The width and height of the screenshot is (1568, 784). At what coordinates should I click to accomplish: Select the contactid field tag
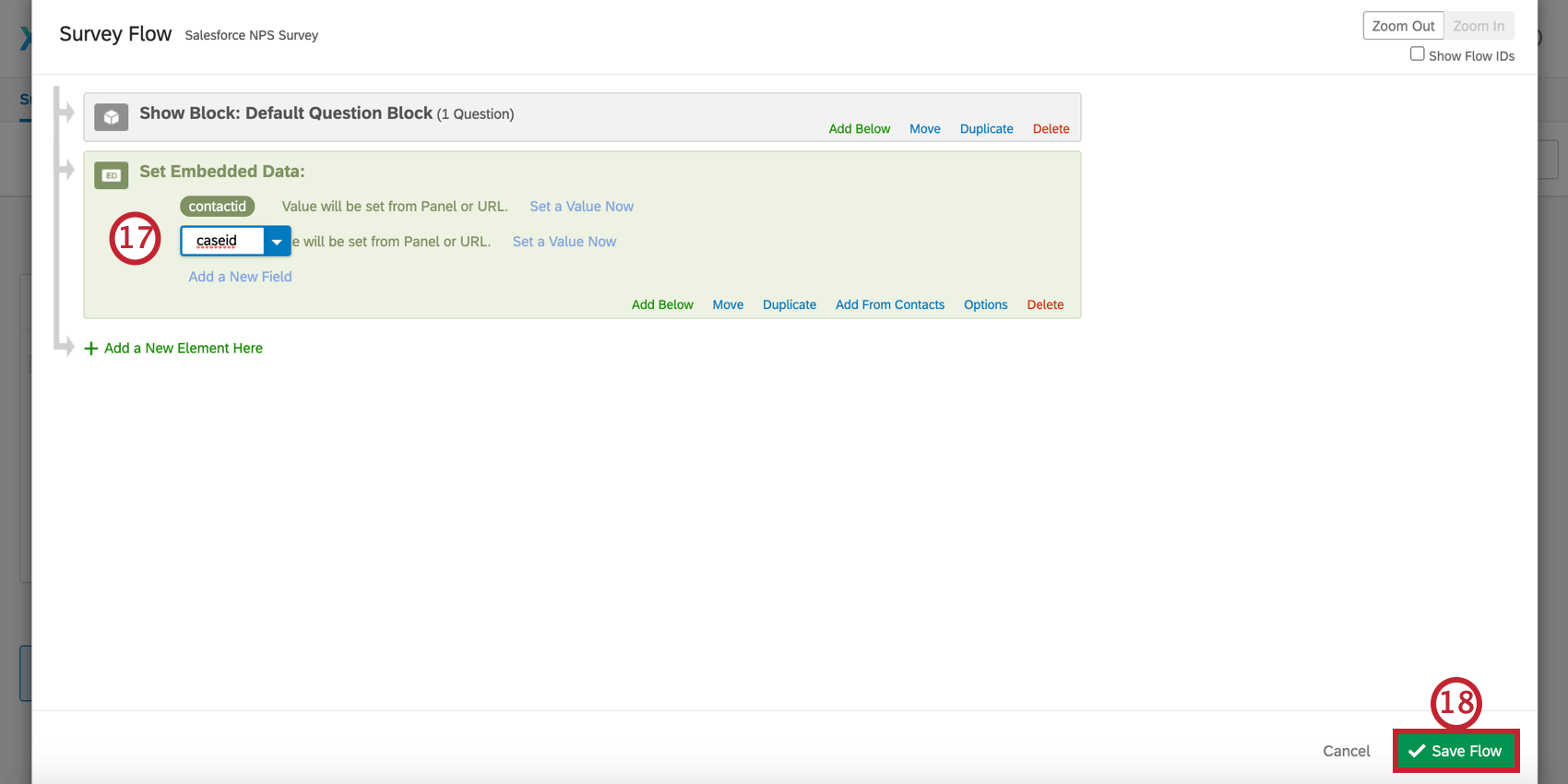pyautogui.click(x=218, y=207)
